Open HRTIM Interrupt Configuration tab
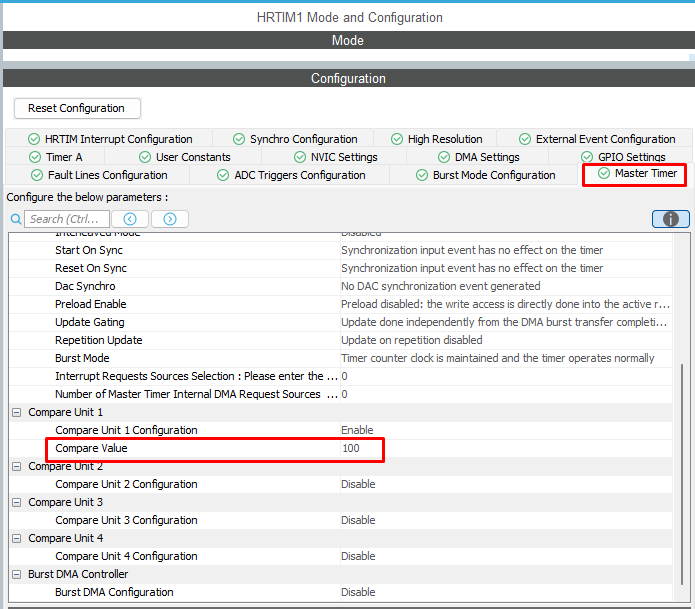The image size is (695, 609). 110,139
